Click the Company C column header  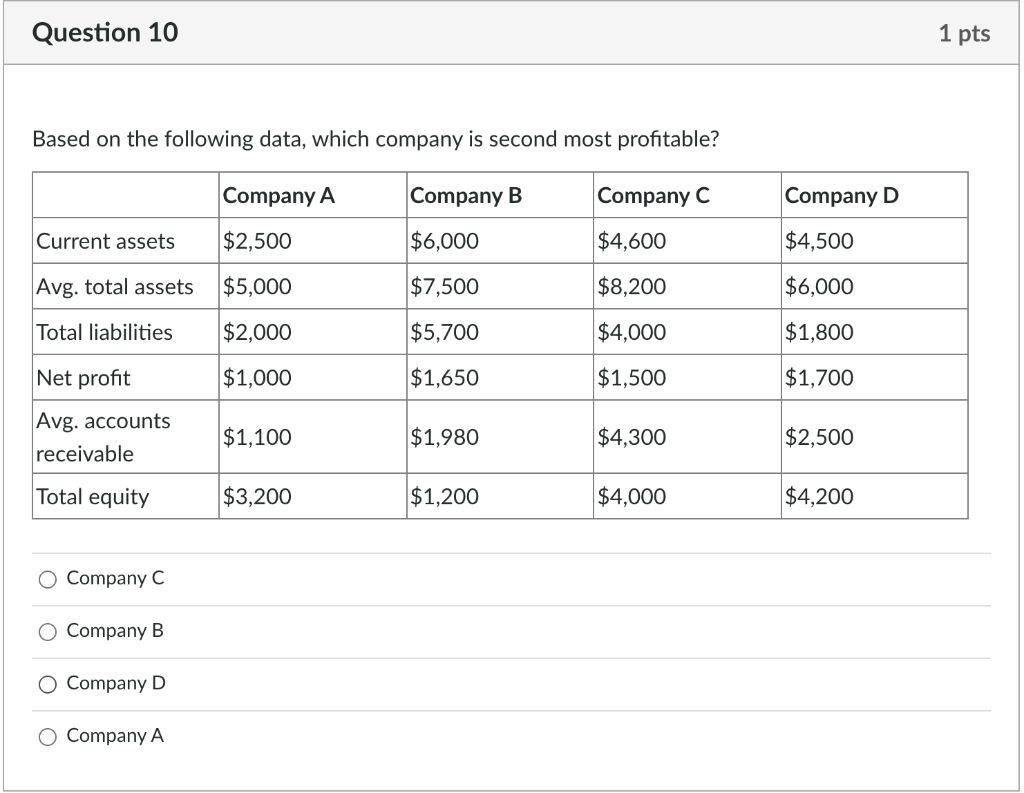pyautogui.click(x=652, y=195)
